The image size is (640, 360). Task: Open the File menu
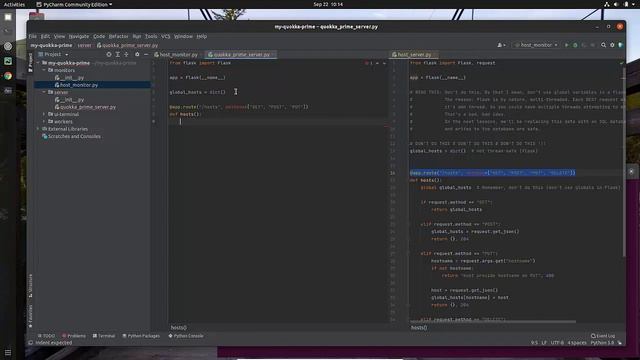(x=33, y=36)
